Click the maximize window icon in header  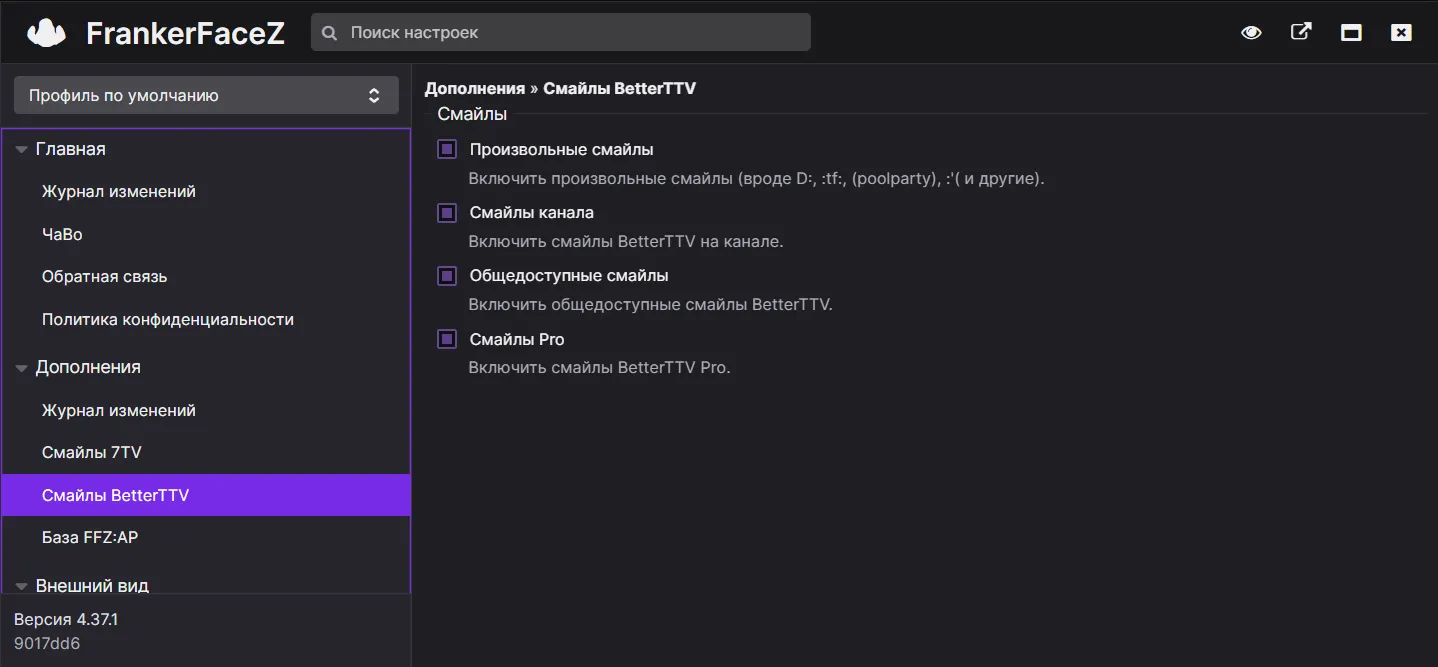[x=1351, y=32]
